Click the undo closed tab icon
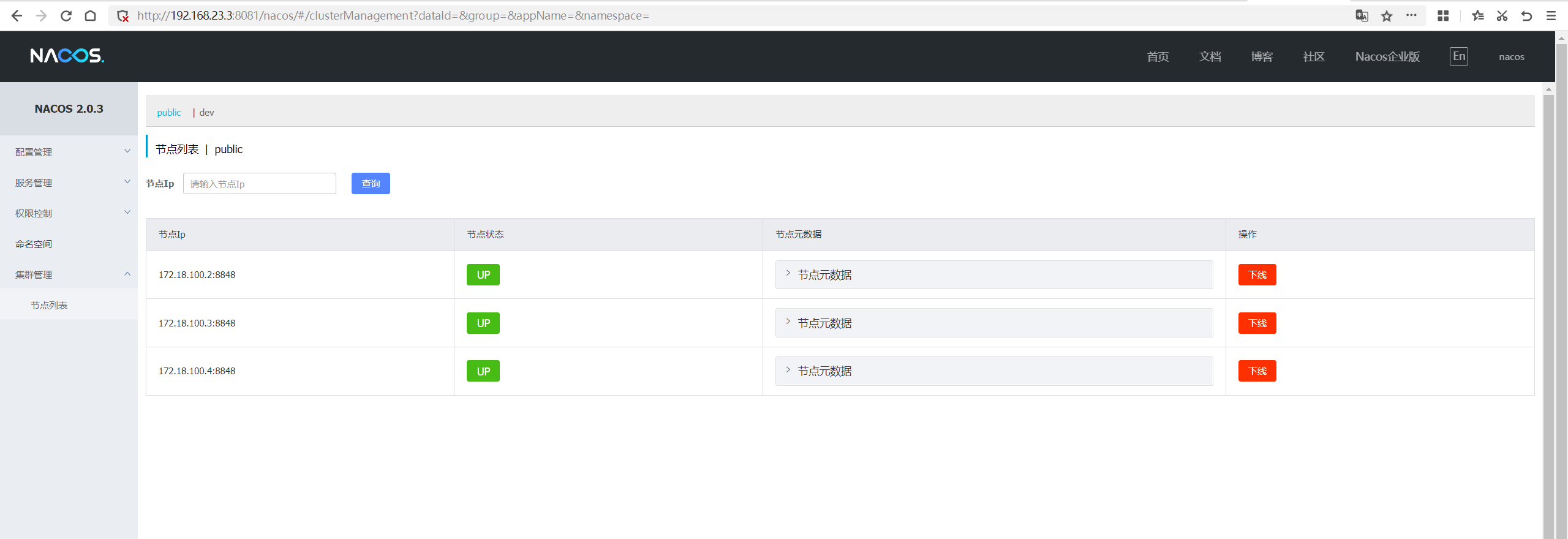This screenshot has height=539, width=1568. point(1526,16)
